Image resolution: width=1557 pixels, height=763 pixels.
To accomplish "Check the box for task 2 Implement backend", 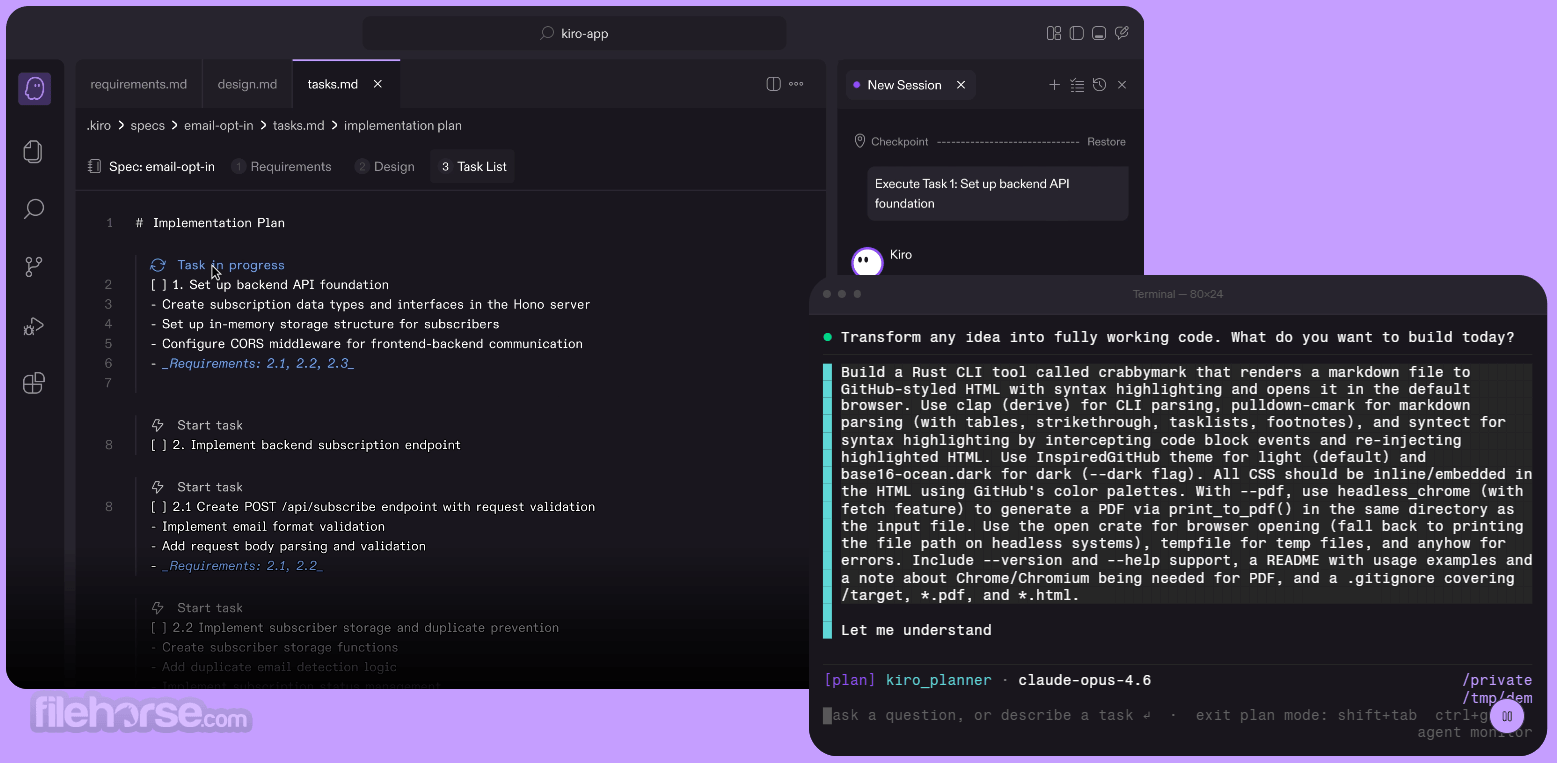I will pyautogui.click(x=159, y=445).
